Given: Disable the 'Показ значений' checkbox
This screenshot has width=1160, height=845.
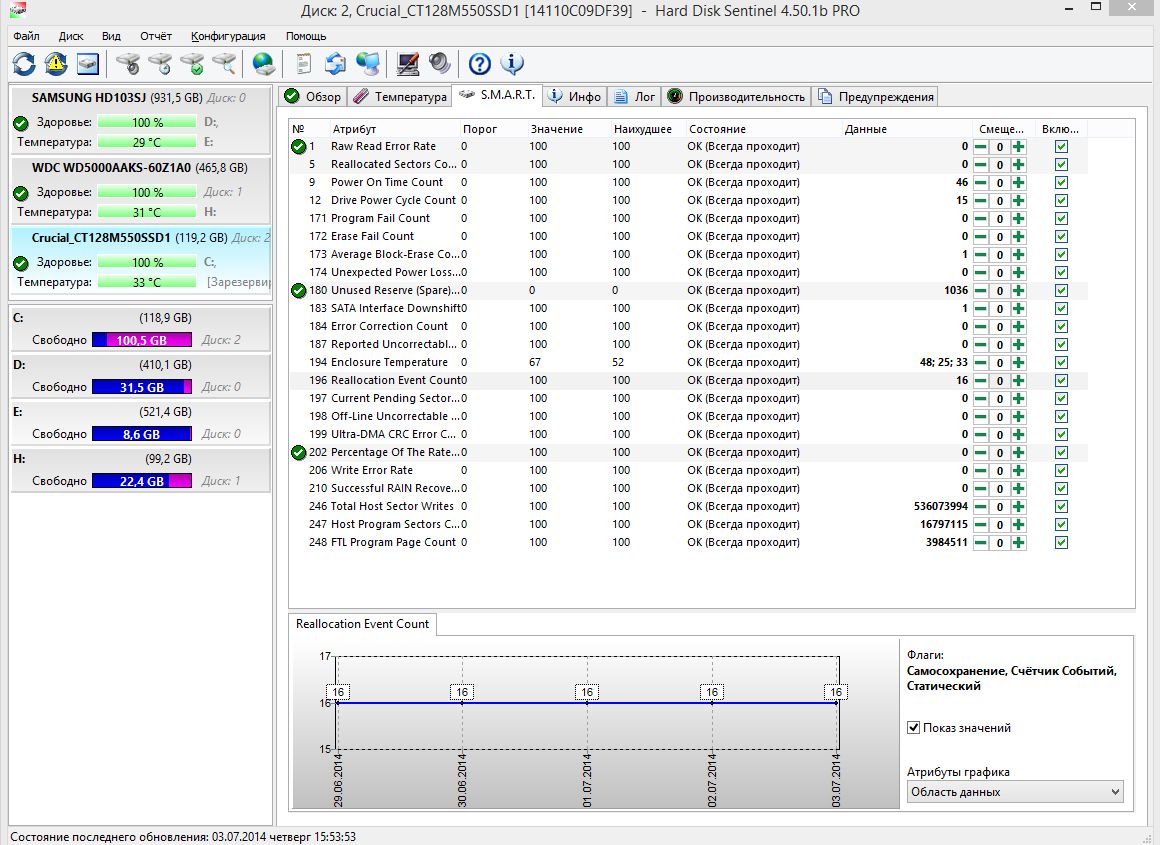Looking at the screenshot, I should (913, 728).
